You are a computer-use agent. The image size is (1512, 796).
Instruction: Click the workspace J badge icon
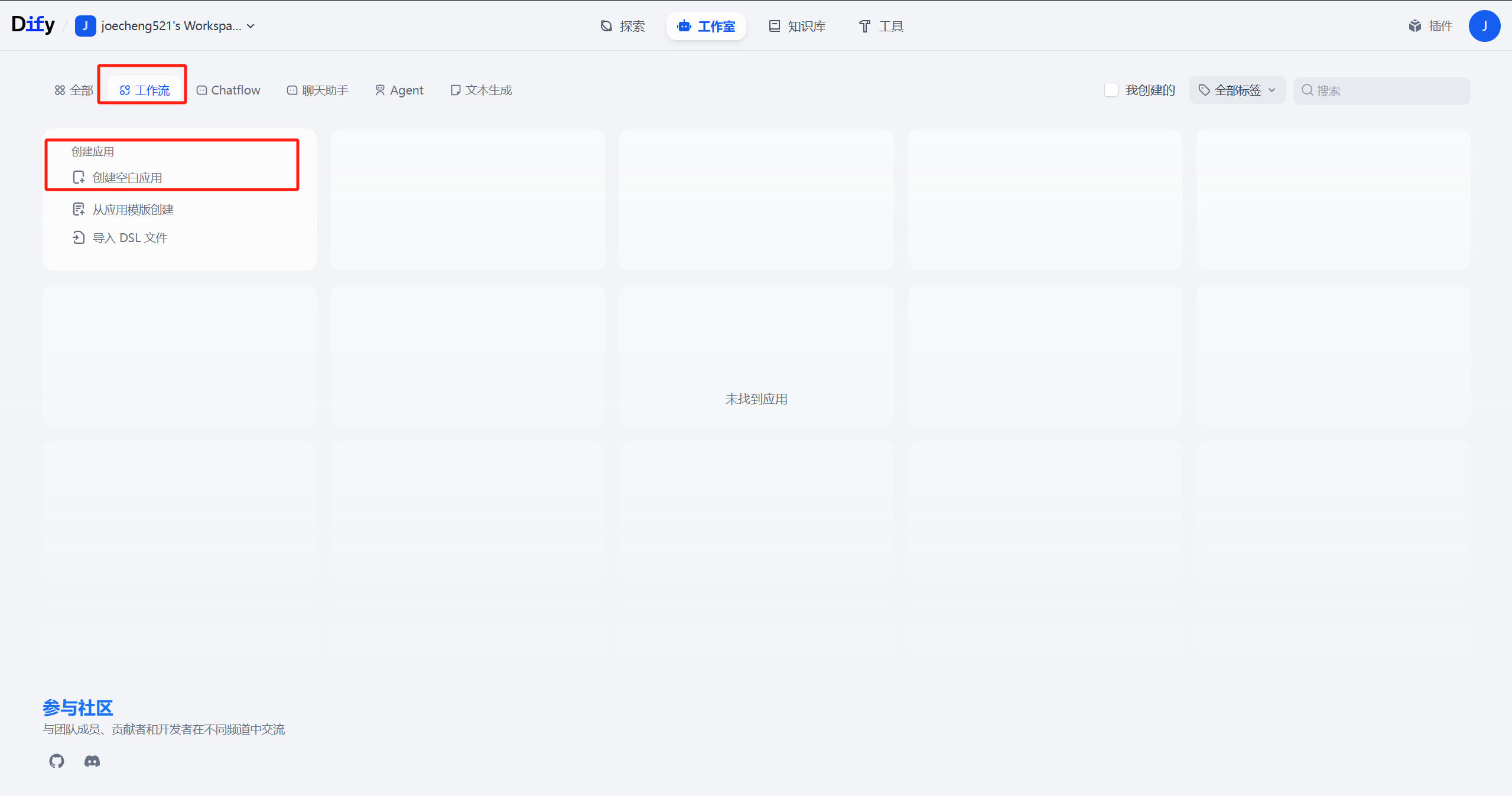(x=85, y=26)
